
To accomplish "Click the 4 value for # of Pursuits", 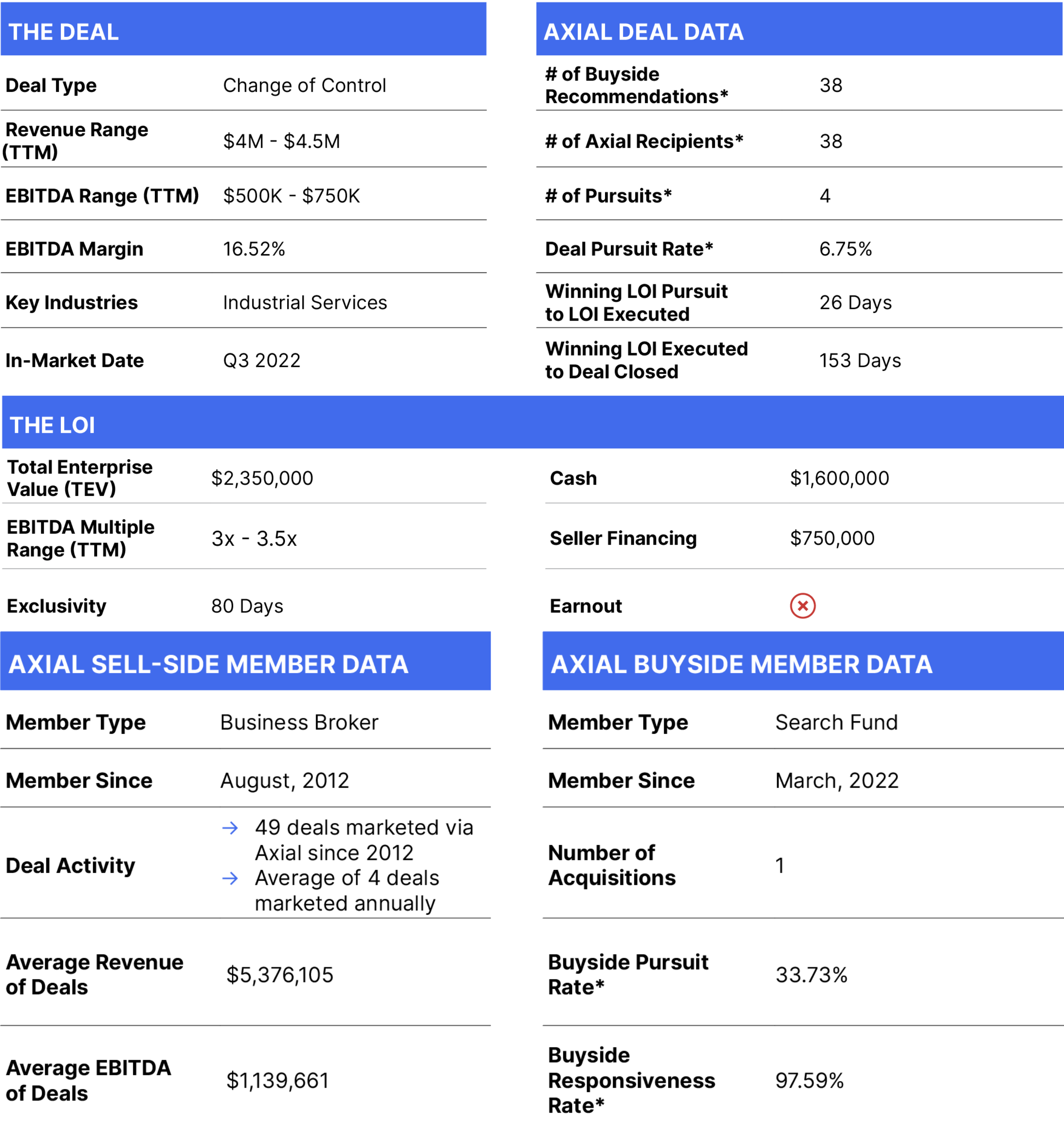I will pos(825,196).
